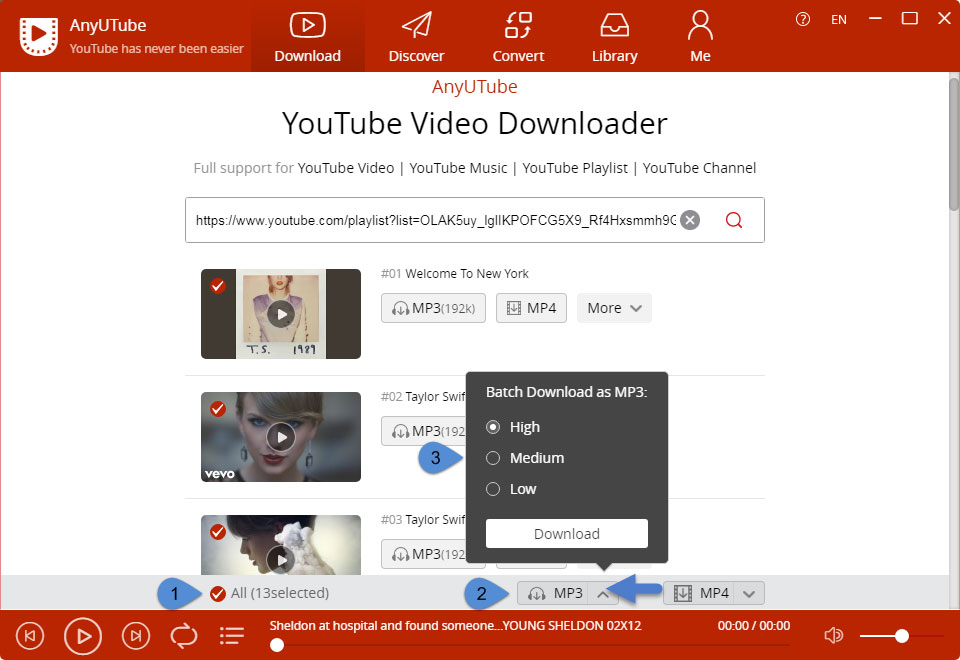960x660 pixels.
Task: Download Welcome To New York as MP4
Action: 531,308
